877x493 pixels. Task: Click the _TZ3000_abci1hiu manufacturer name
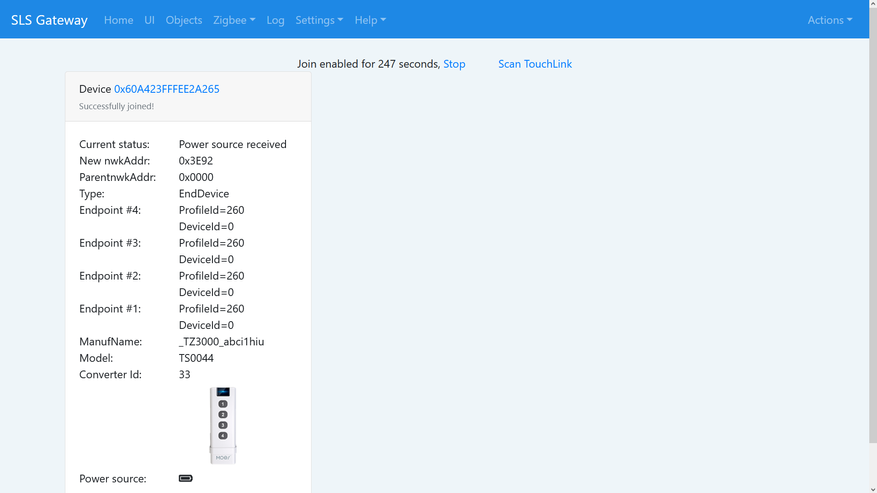coord(221,342)
